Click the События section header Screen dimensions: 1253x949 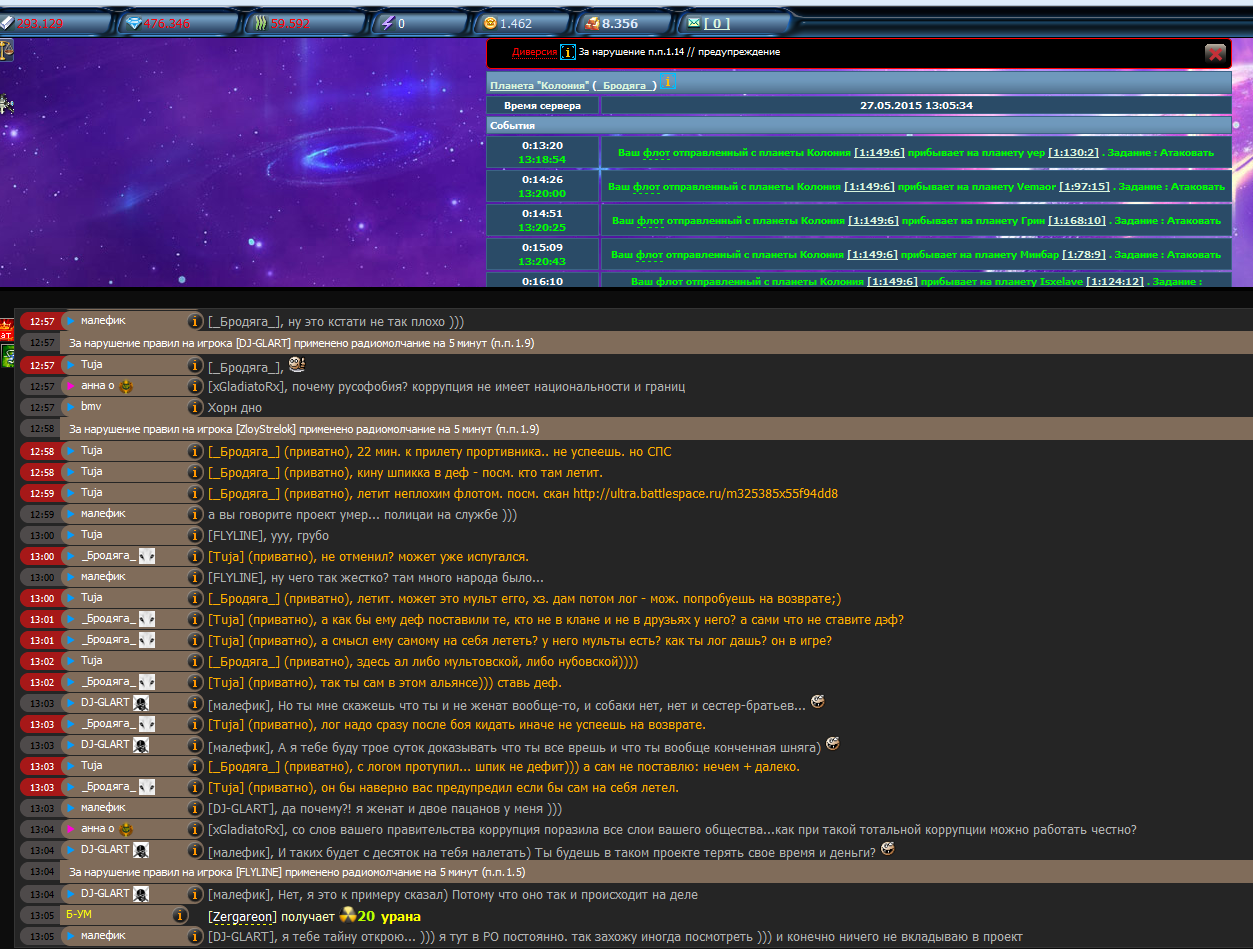point(858,126)
